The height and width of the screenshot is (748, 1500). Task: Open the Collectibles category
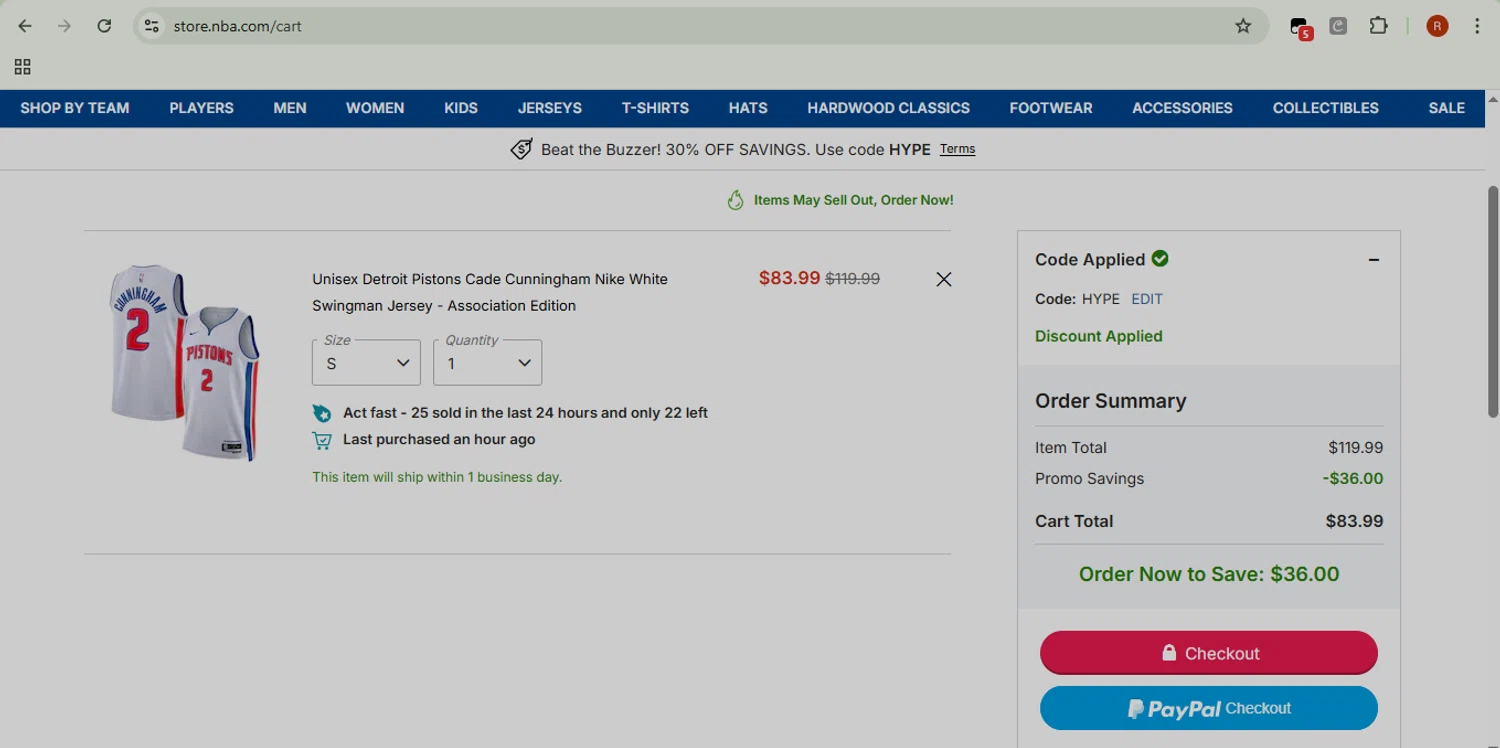[1325, 108]
